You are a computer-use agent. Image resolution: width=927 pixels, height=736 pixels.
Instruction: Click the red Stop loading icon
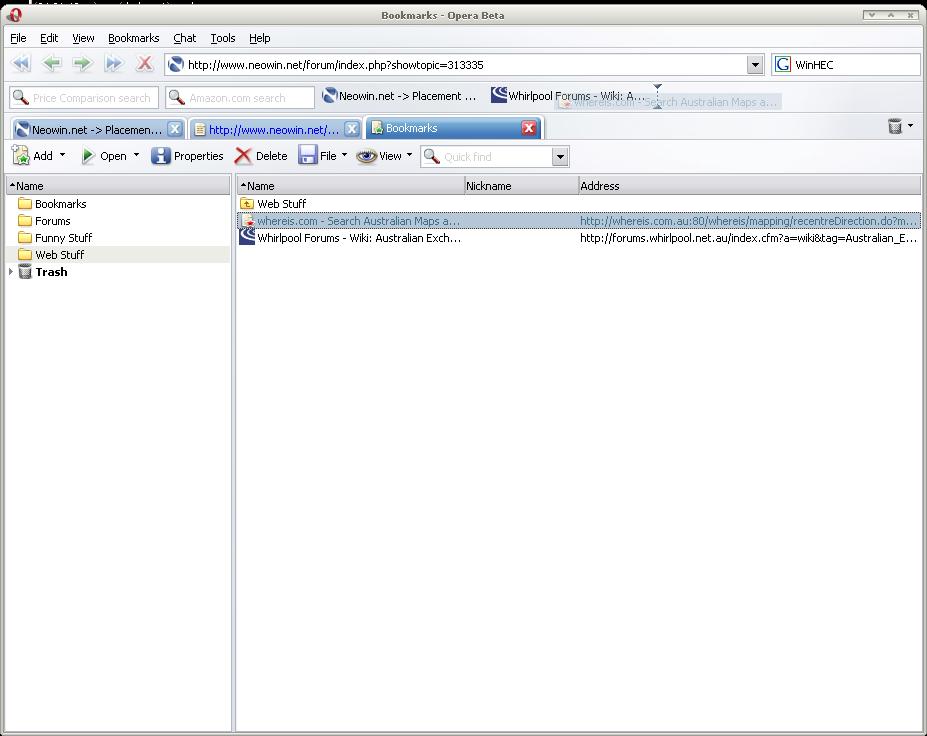(x=144, y=63)
